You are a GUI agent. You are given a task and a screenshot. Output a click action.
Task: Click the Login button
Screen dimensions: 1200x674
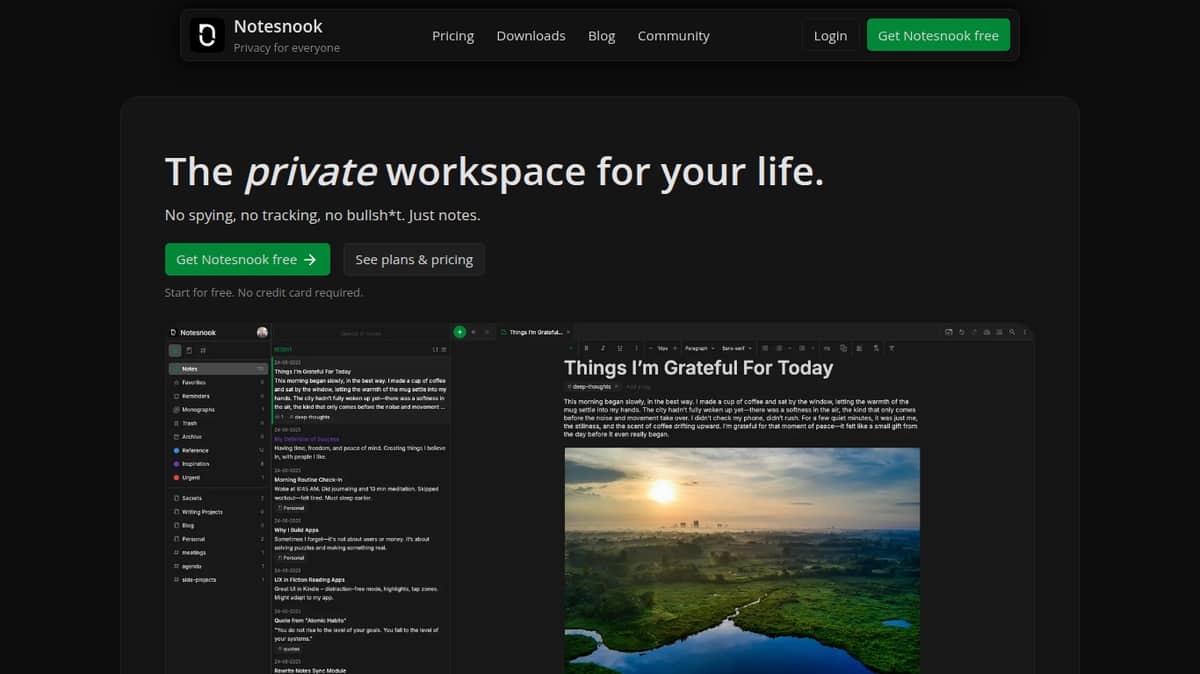pyautogui.click(x=830, y=35)
